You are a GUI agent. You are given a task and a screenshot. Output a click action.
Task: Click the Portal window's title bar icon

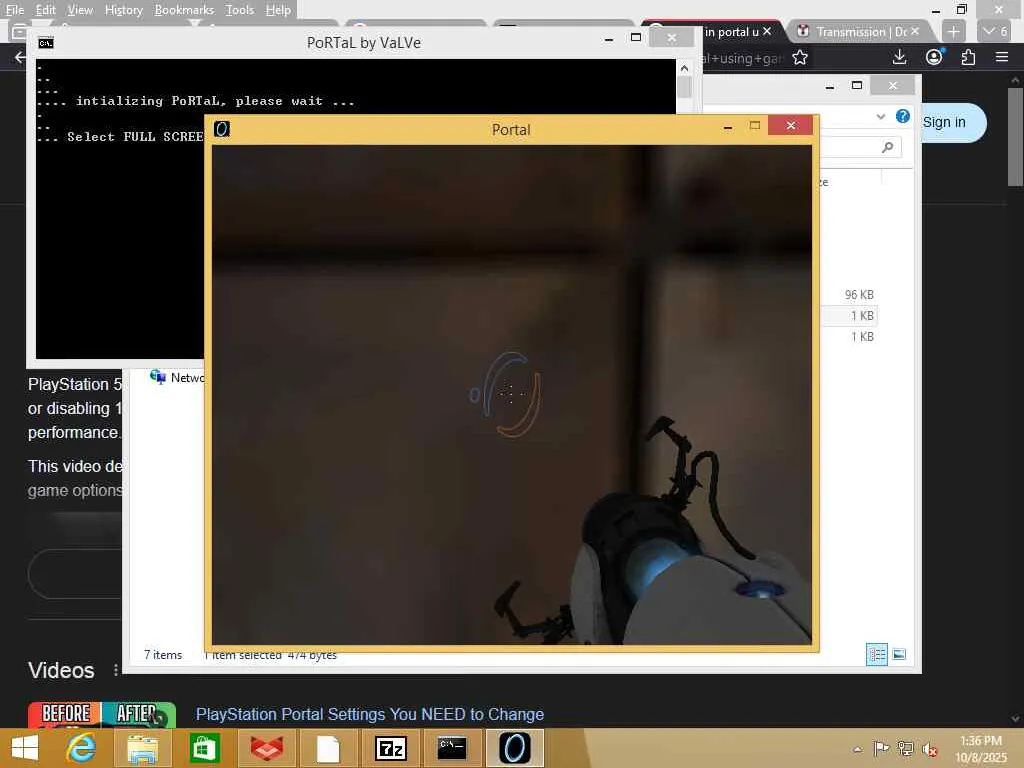[x=222, y=129]
